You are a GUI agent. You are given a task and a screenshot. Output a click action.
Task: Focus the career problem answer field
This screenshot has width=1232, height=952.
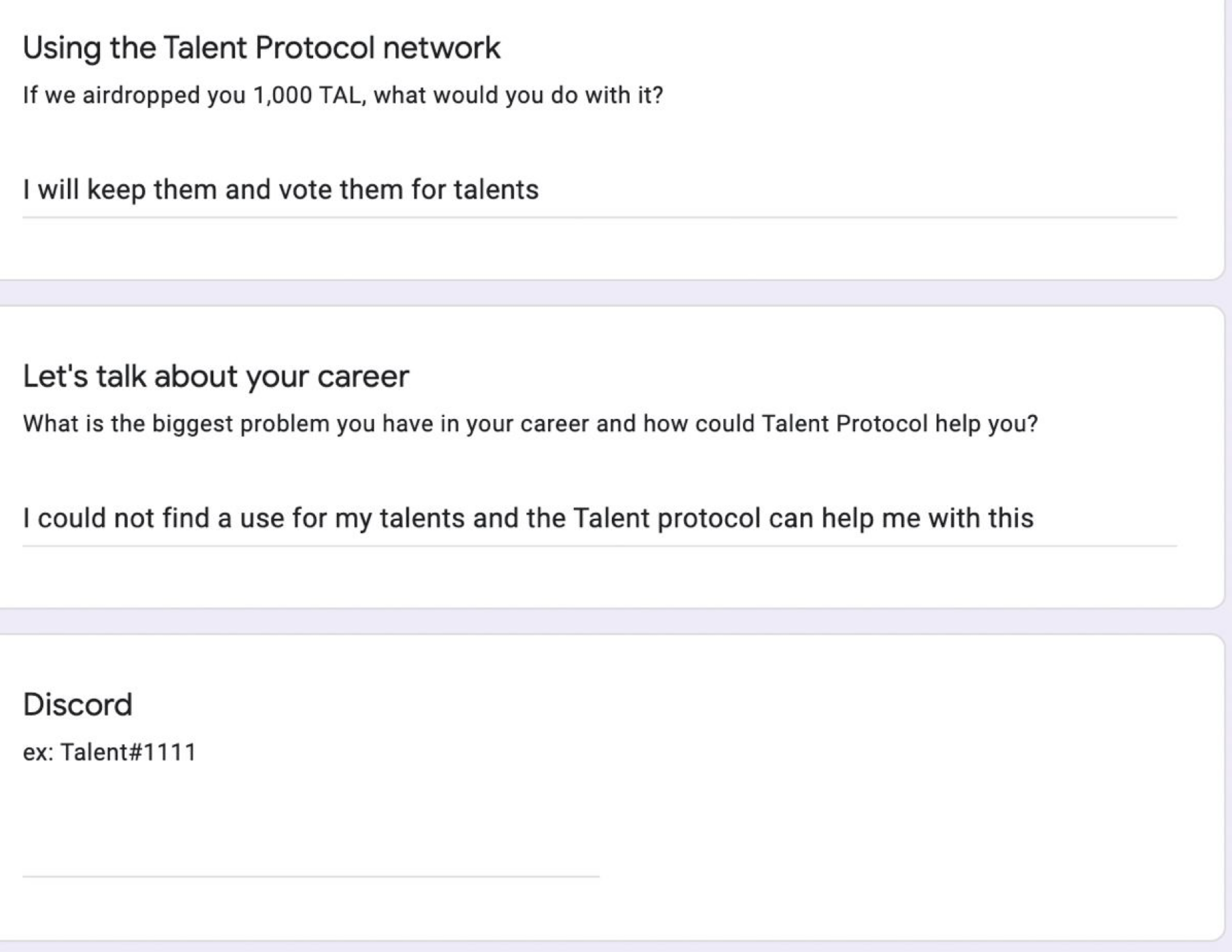tap(598, 519)
